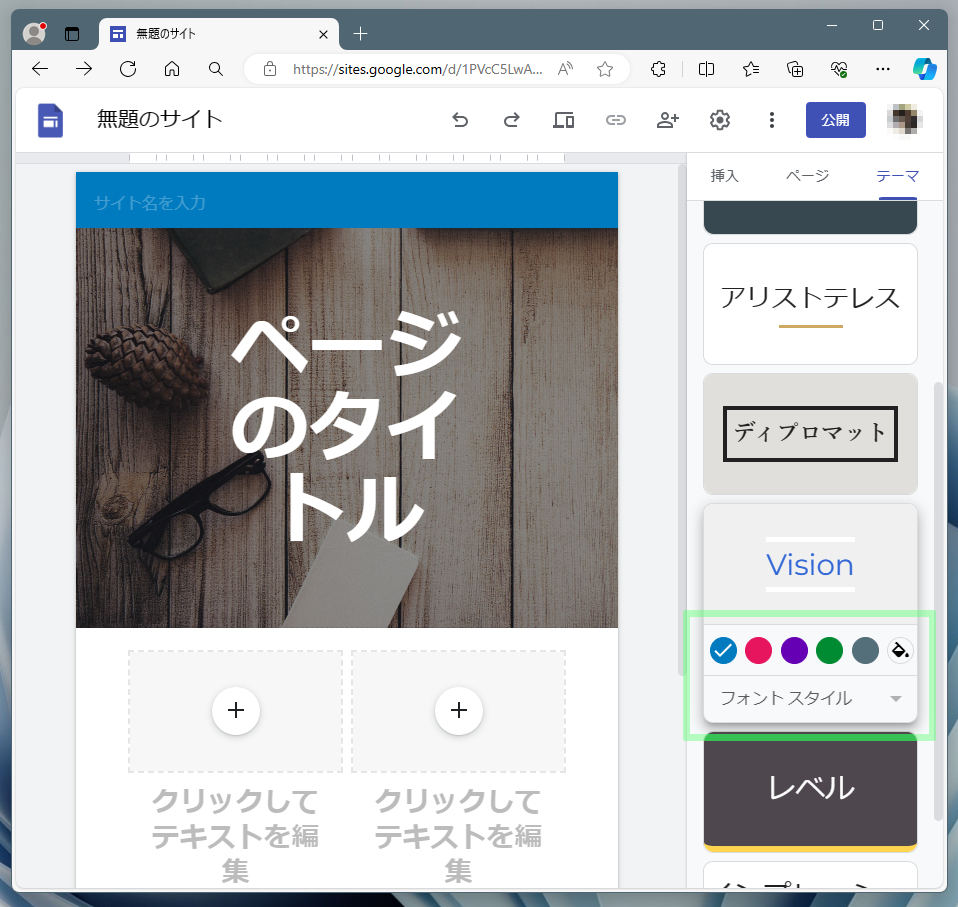Toggle the split screen icon

[706, 69]
